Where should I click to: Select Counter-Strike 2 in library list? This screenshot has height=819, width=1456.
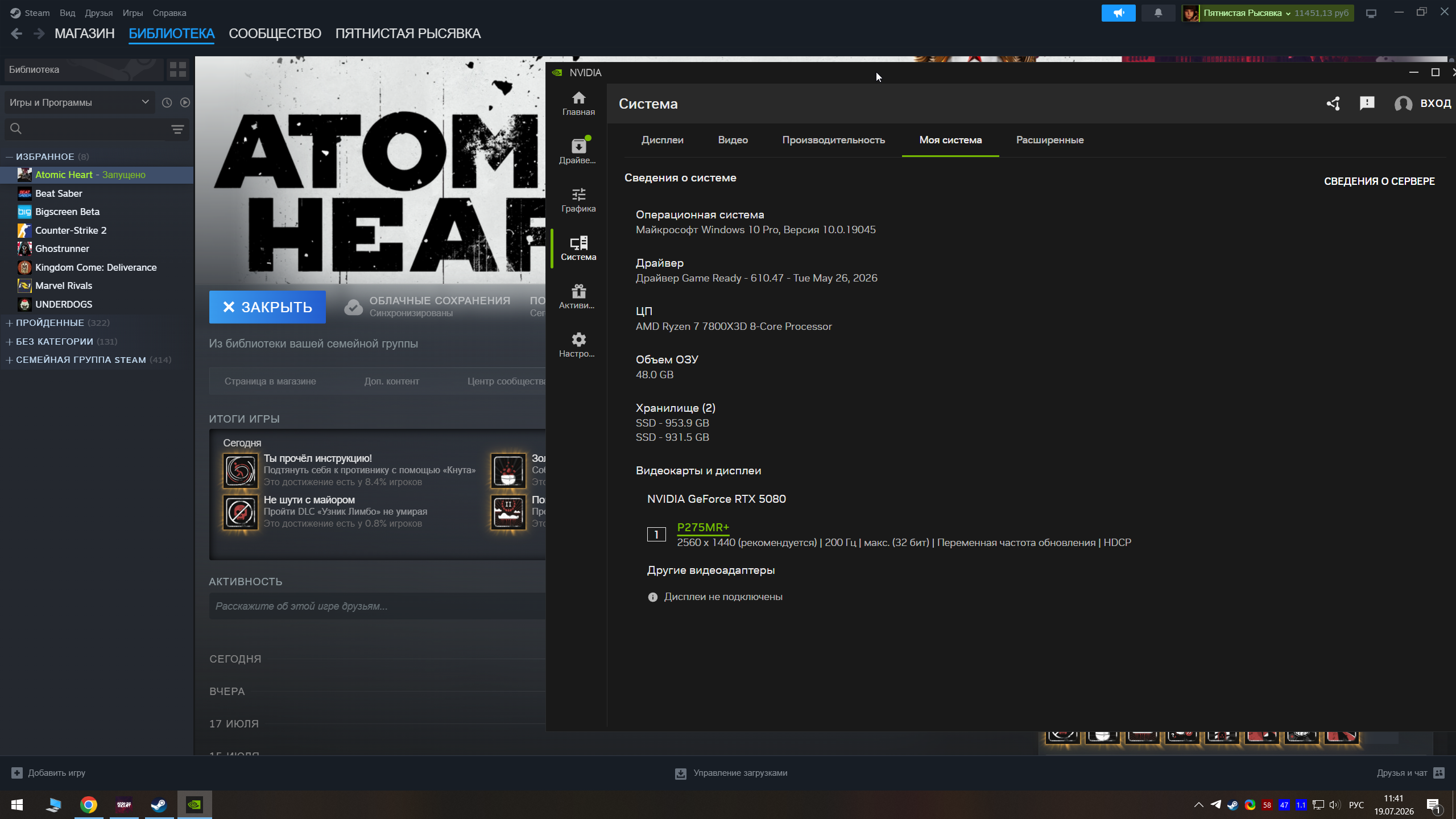click(97, 230)
